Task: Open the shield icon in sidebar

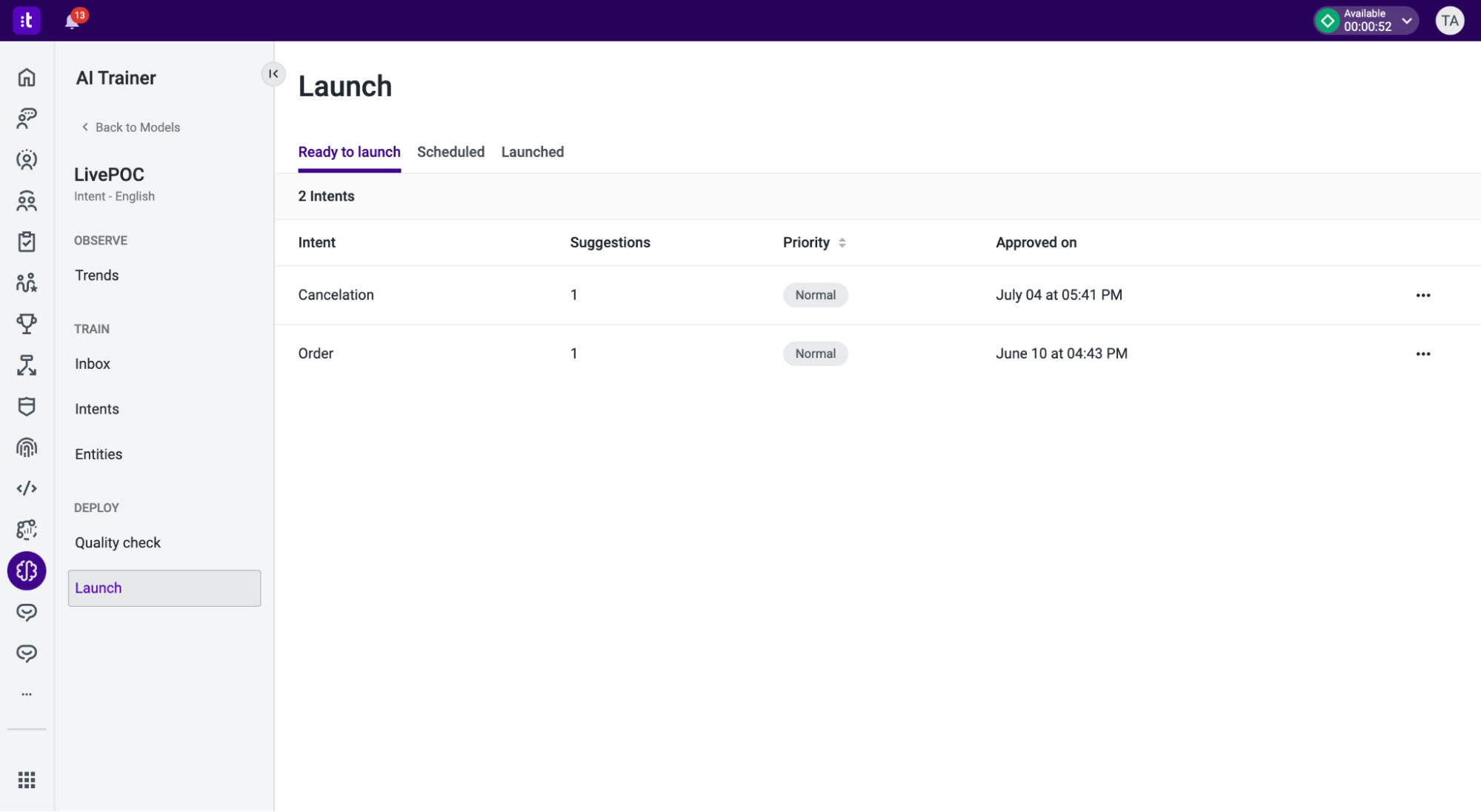Action: tap(27, 407)
